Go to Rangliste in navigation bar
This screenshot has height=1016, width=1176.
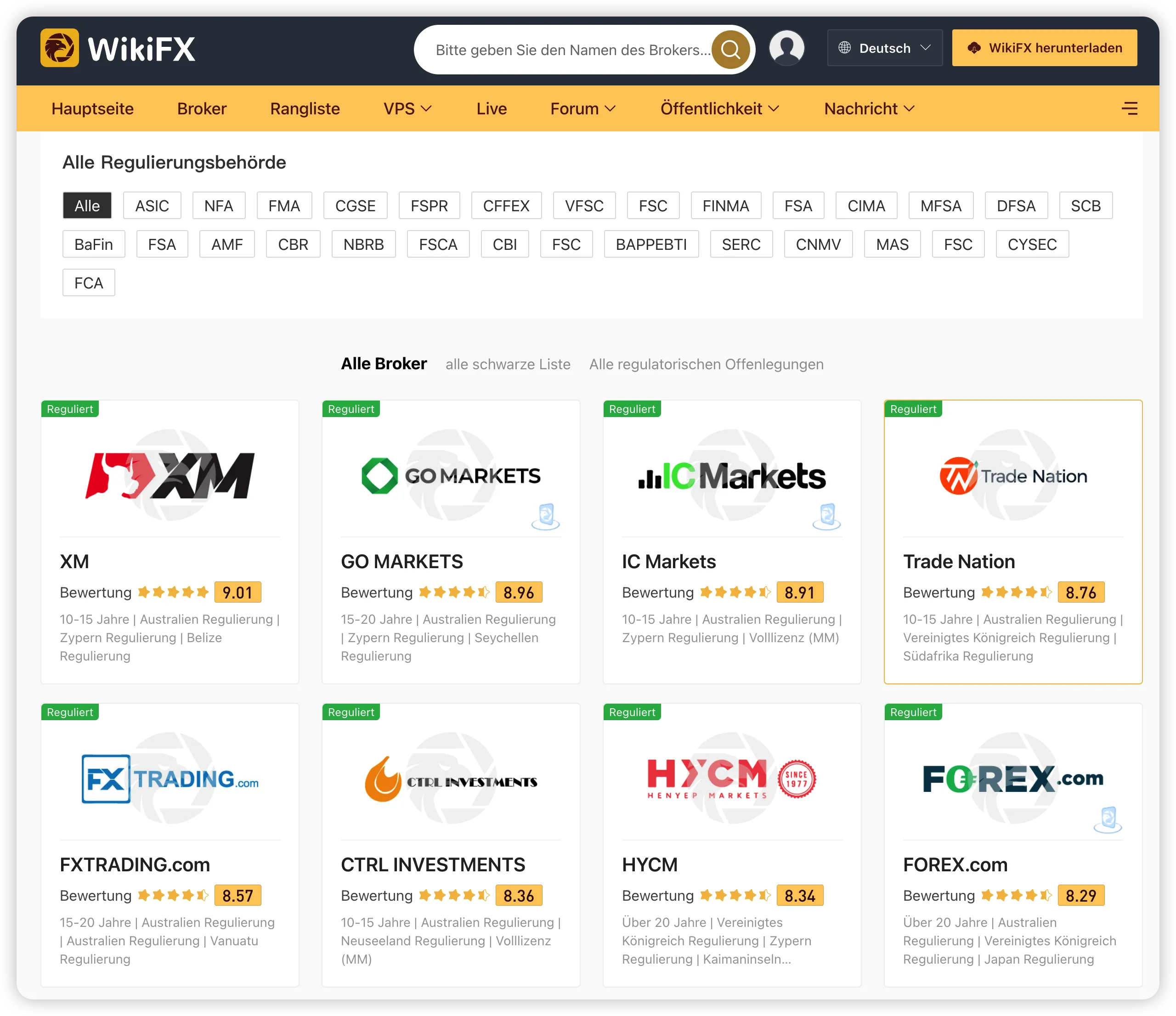coord(305,108)
